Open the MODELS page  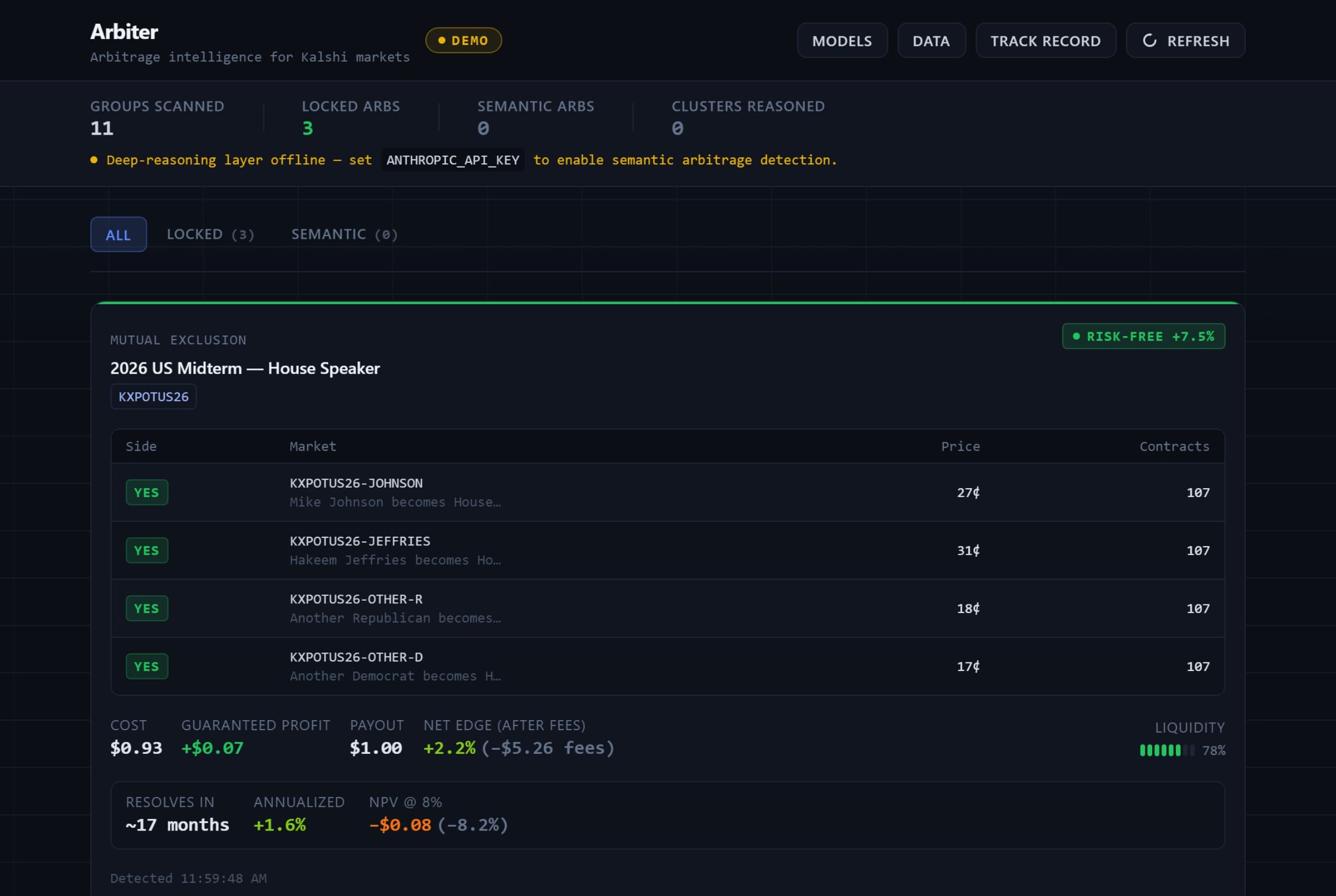(x=842, y=41)
